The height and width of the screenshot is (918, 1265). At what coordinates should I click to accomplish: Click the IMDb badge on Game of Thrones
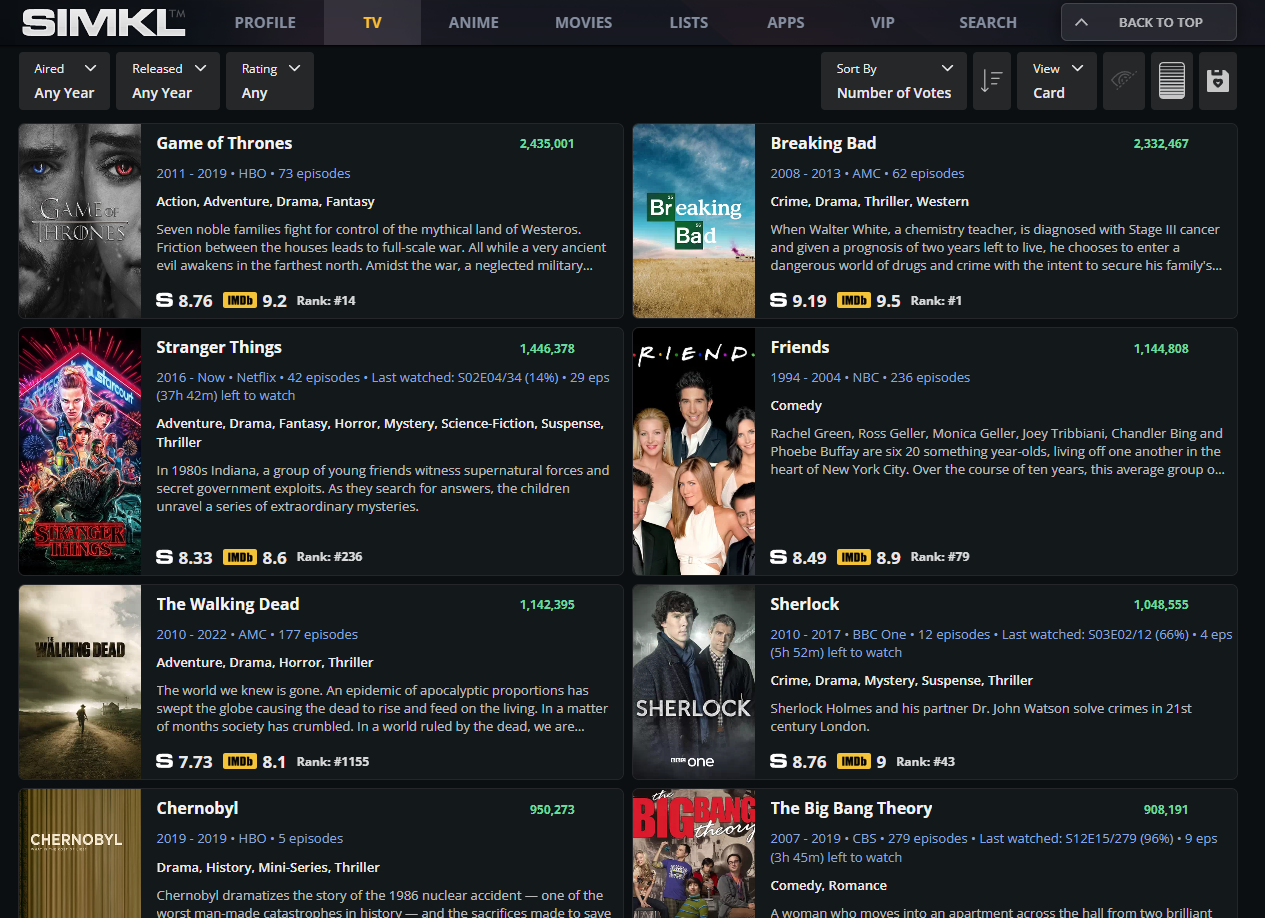[x=239, y=300]
